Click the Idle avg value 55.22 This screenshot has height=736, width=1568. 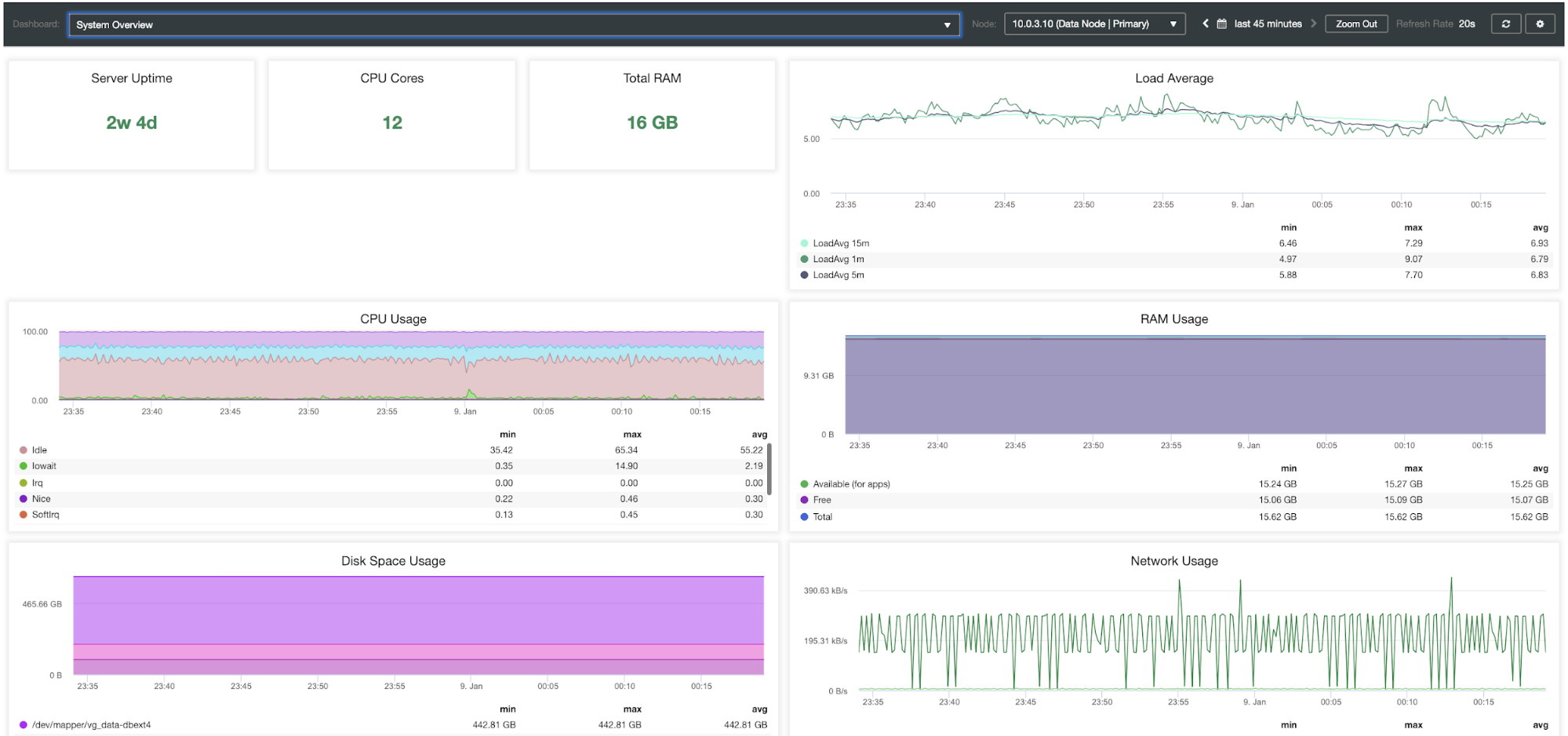point(751,450)
